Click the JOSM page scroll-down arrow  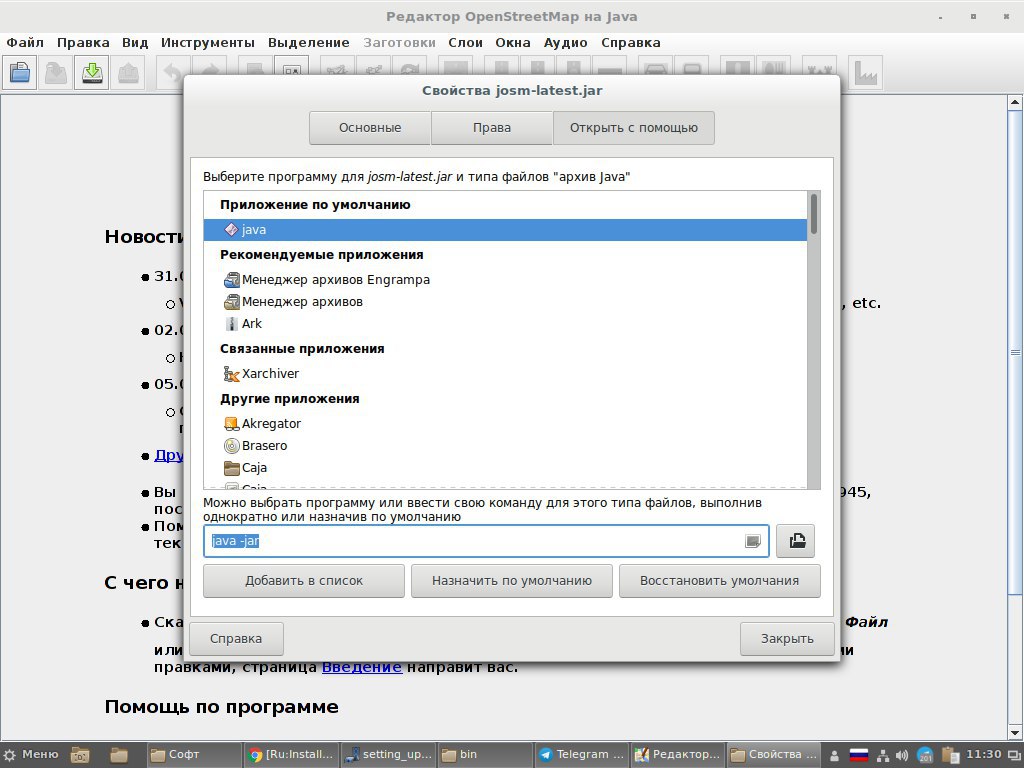click(x=1015, y=731)
